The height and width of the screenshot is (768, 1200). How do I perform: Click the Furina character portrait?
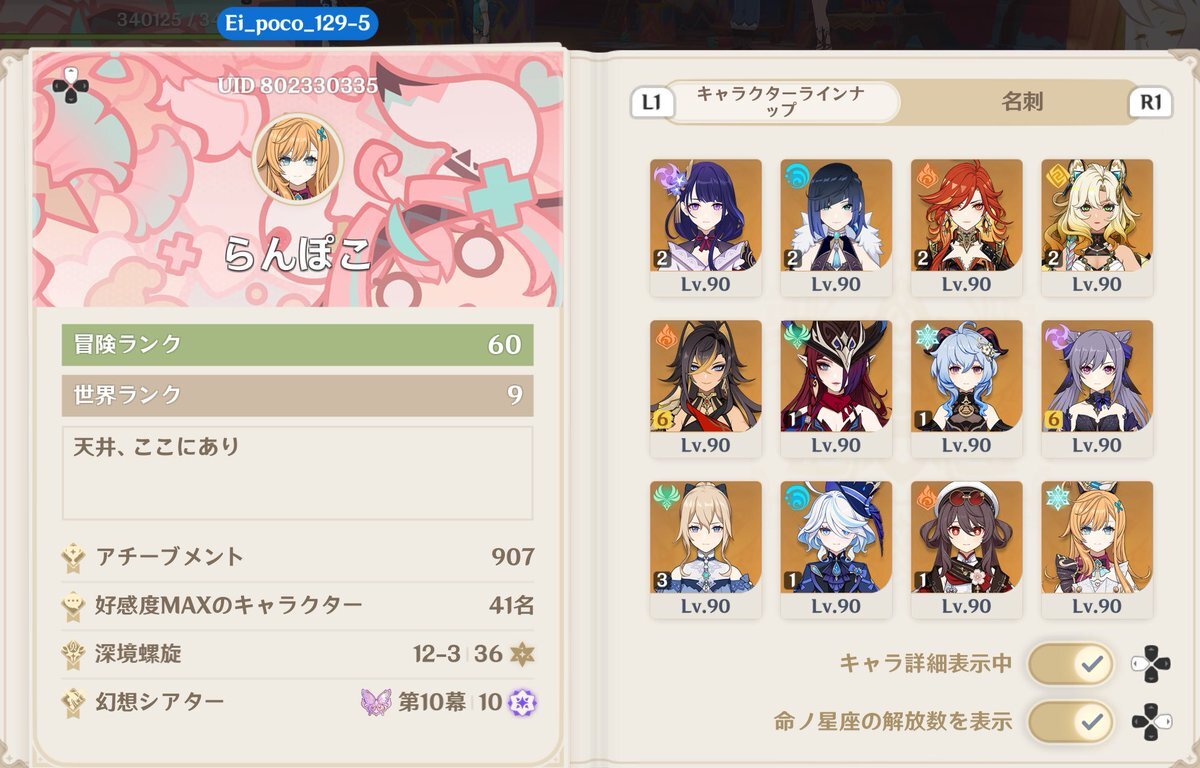(x=836, y=537)
